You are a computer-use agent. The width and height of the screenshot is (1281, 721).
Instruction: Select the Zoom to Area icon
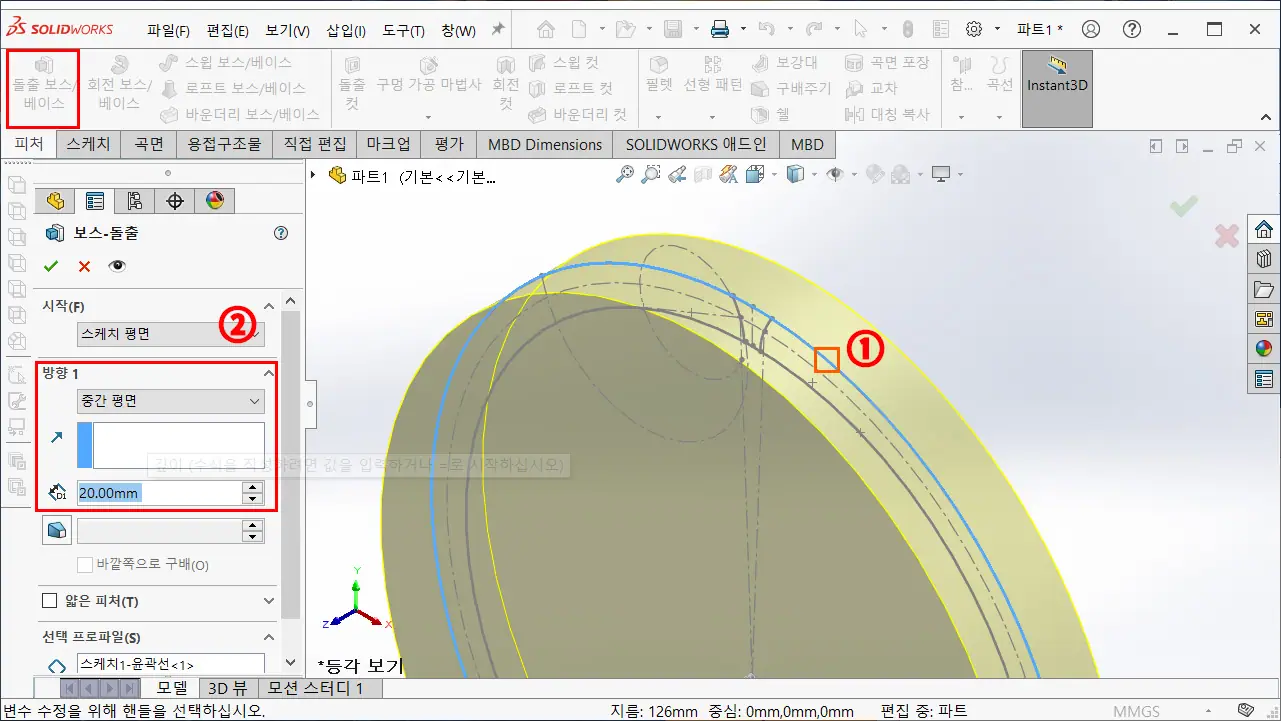[x=651, y=175]
